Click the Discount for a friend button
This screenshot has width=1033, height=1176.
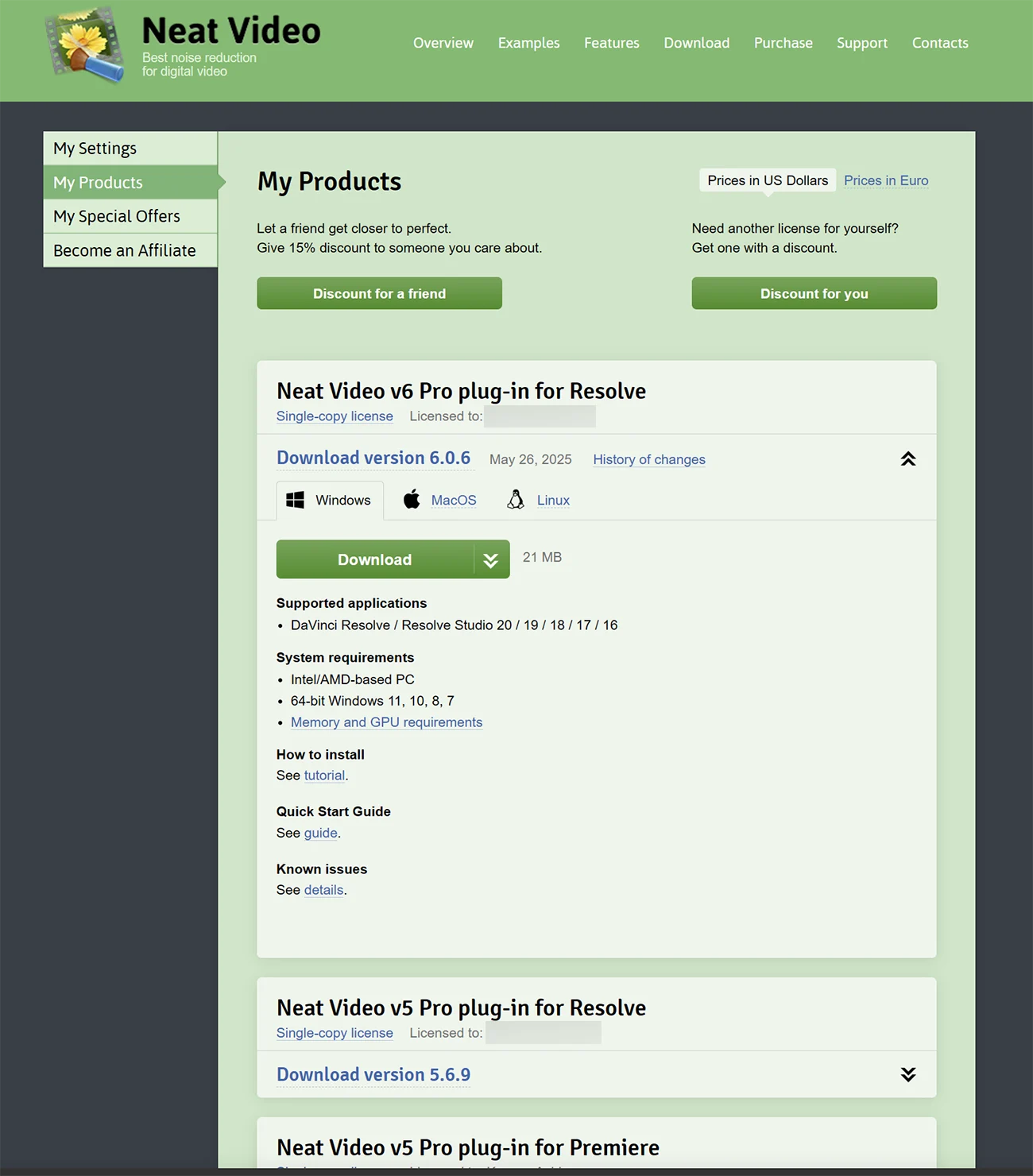pyautogui.click(x=379, y=293)
